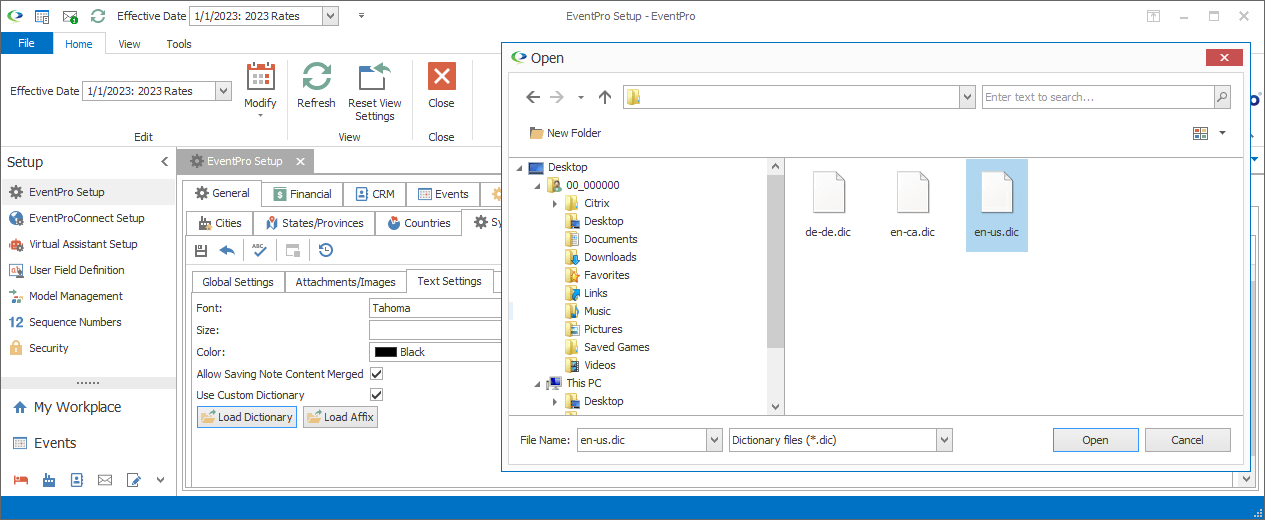This screenshot has height=520, width=1265.
Task: Toggle Use Custom Dictionary checkbox
Action: tap(377, 395)
